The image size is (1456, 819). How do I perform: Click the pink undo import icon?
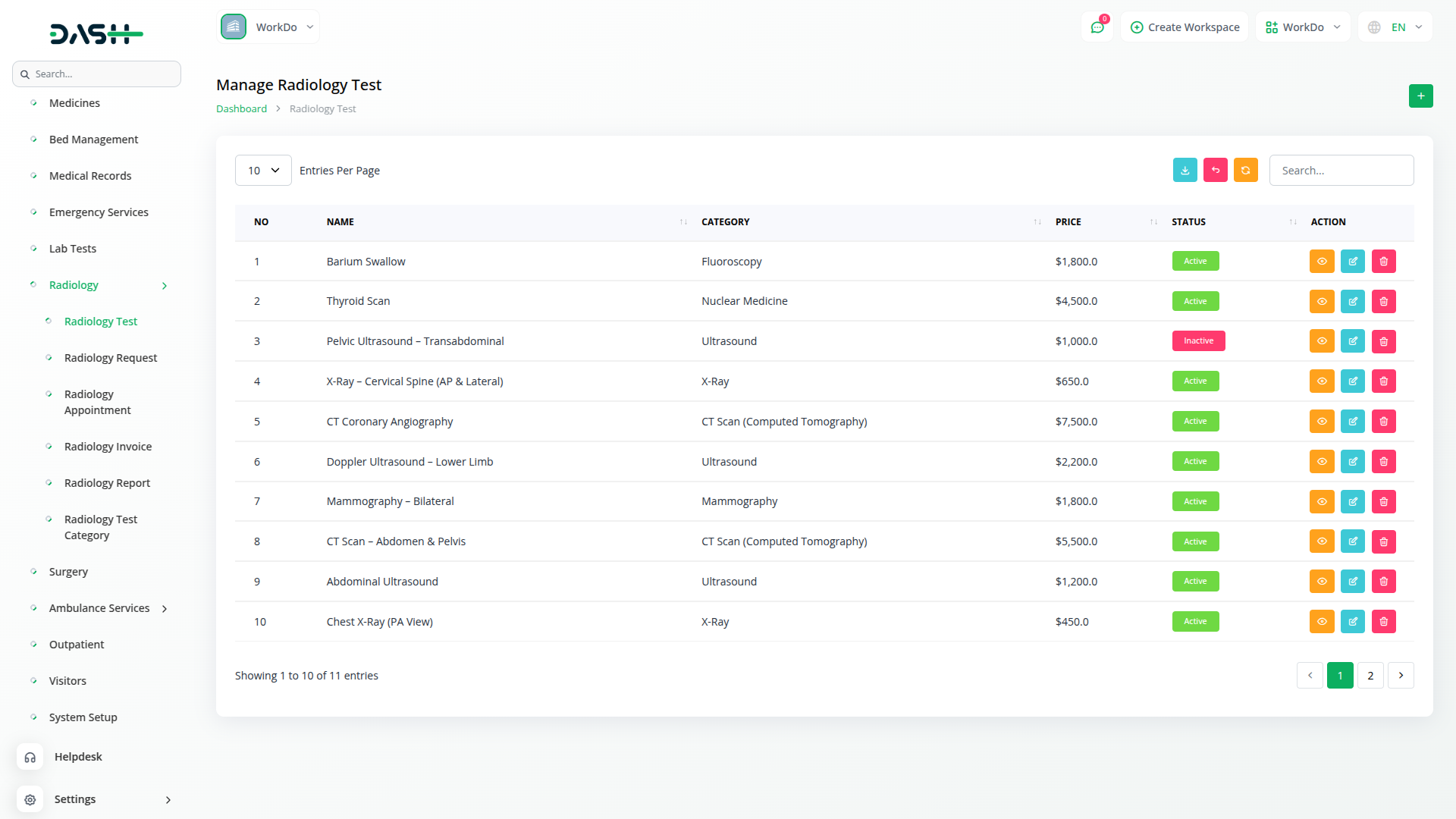click(x=1215, y=171)
